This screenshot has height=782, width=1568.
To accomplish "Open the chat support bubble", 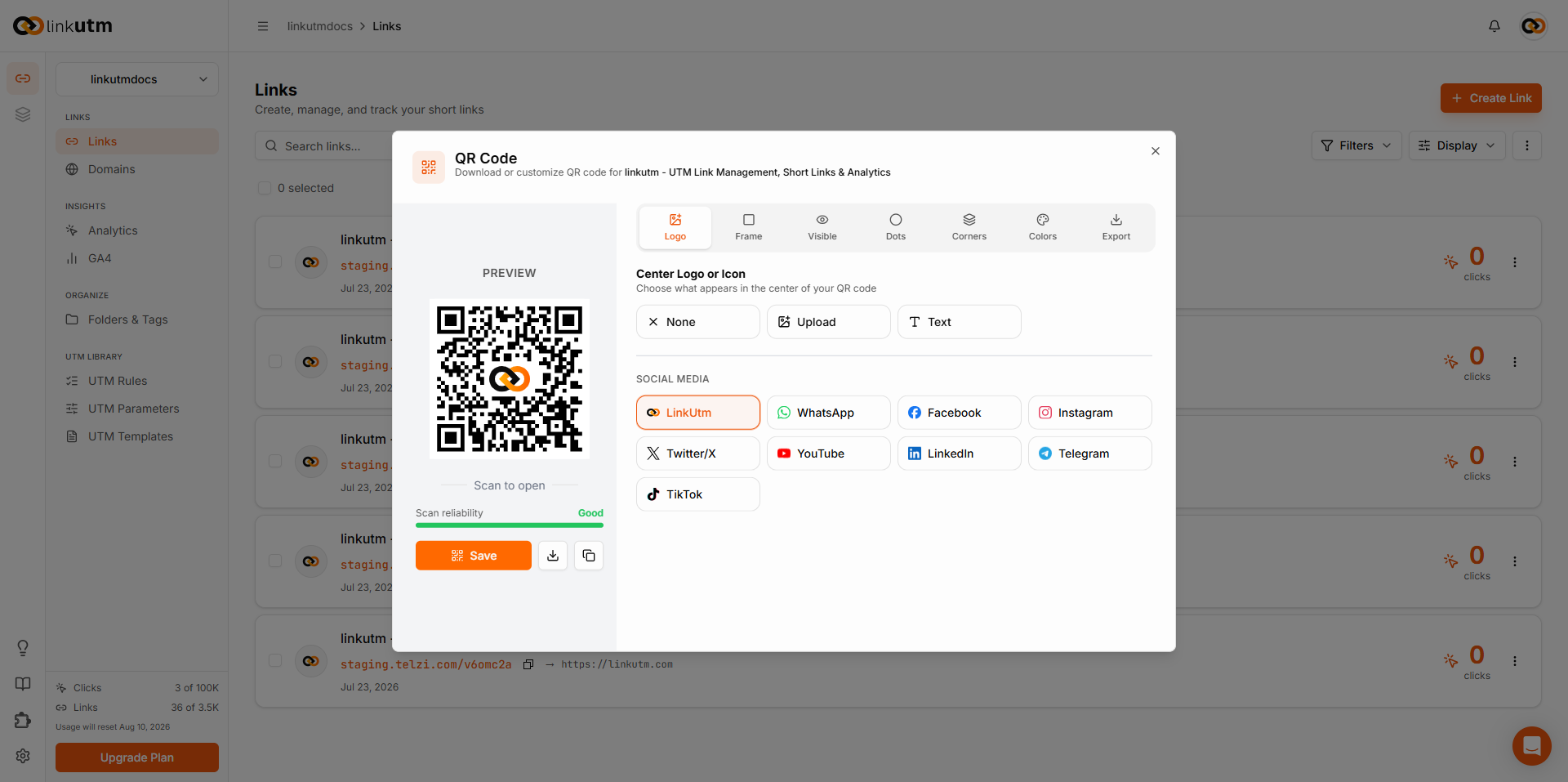I will tap(1532, 746).
